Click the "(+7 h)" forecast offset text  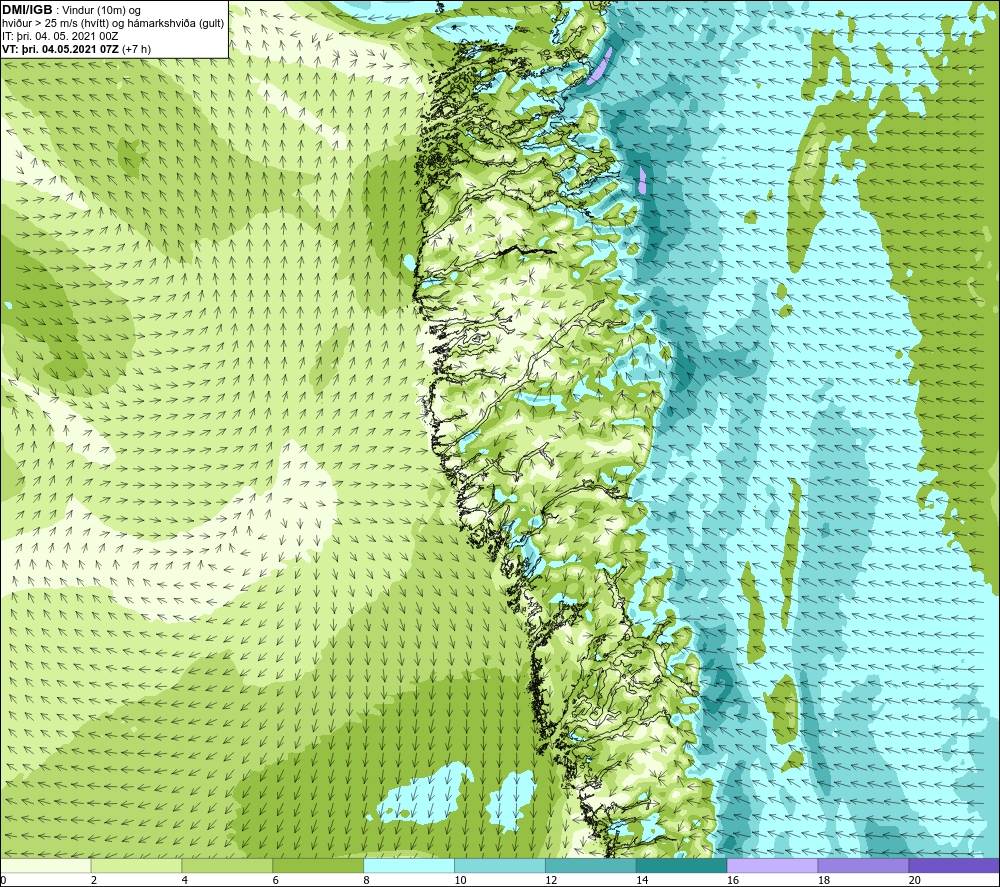pyautogui.click(x=136, y=49)
